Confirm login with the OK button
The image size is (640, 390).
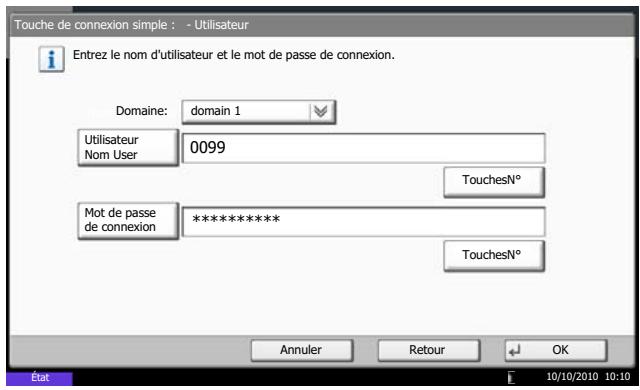(x=556, y=350)
